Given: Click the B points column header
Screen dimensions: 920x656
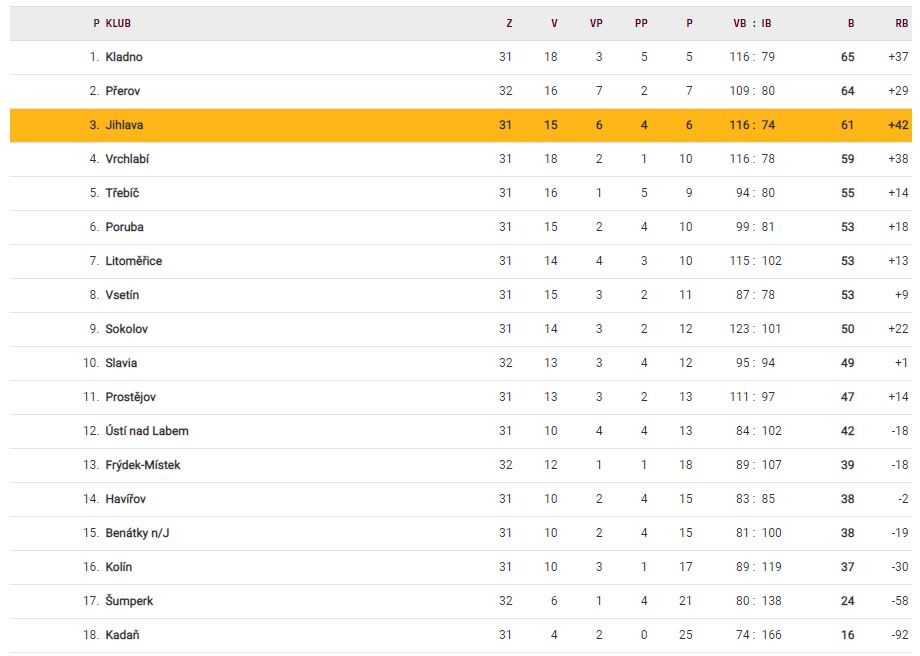Looking at the screenshot, I should point(850,23).
